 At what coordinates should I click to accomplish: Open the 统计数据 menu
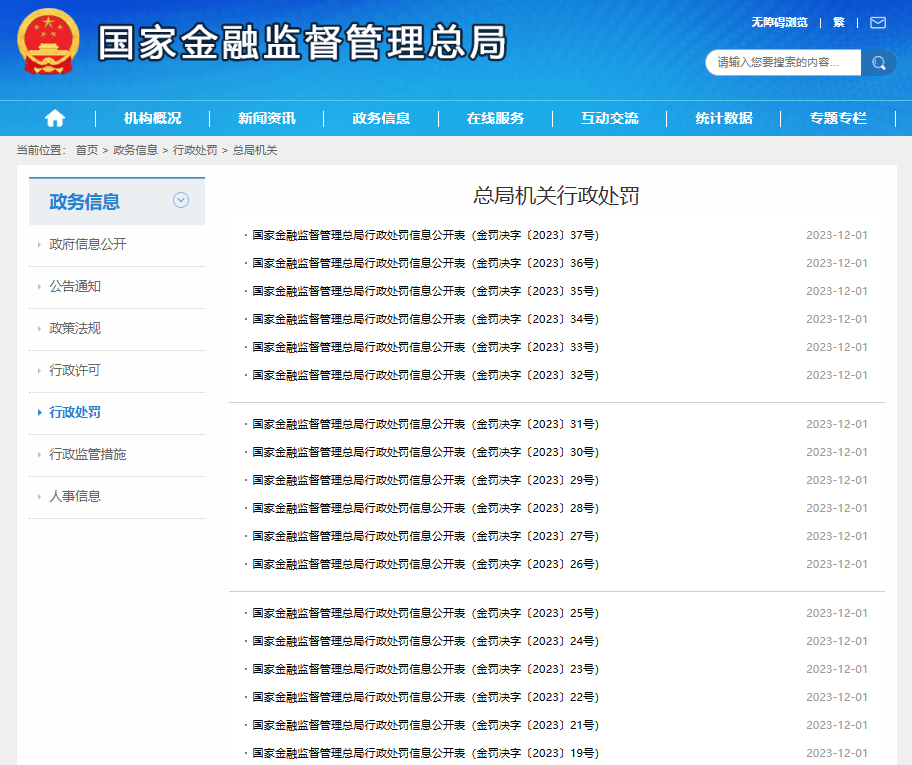pos(724,118)
